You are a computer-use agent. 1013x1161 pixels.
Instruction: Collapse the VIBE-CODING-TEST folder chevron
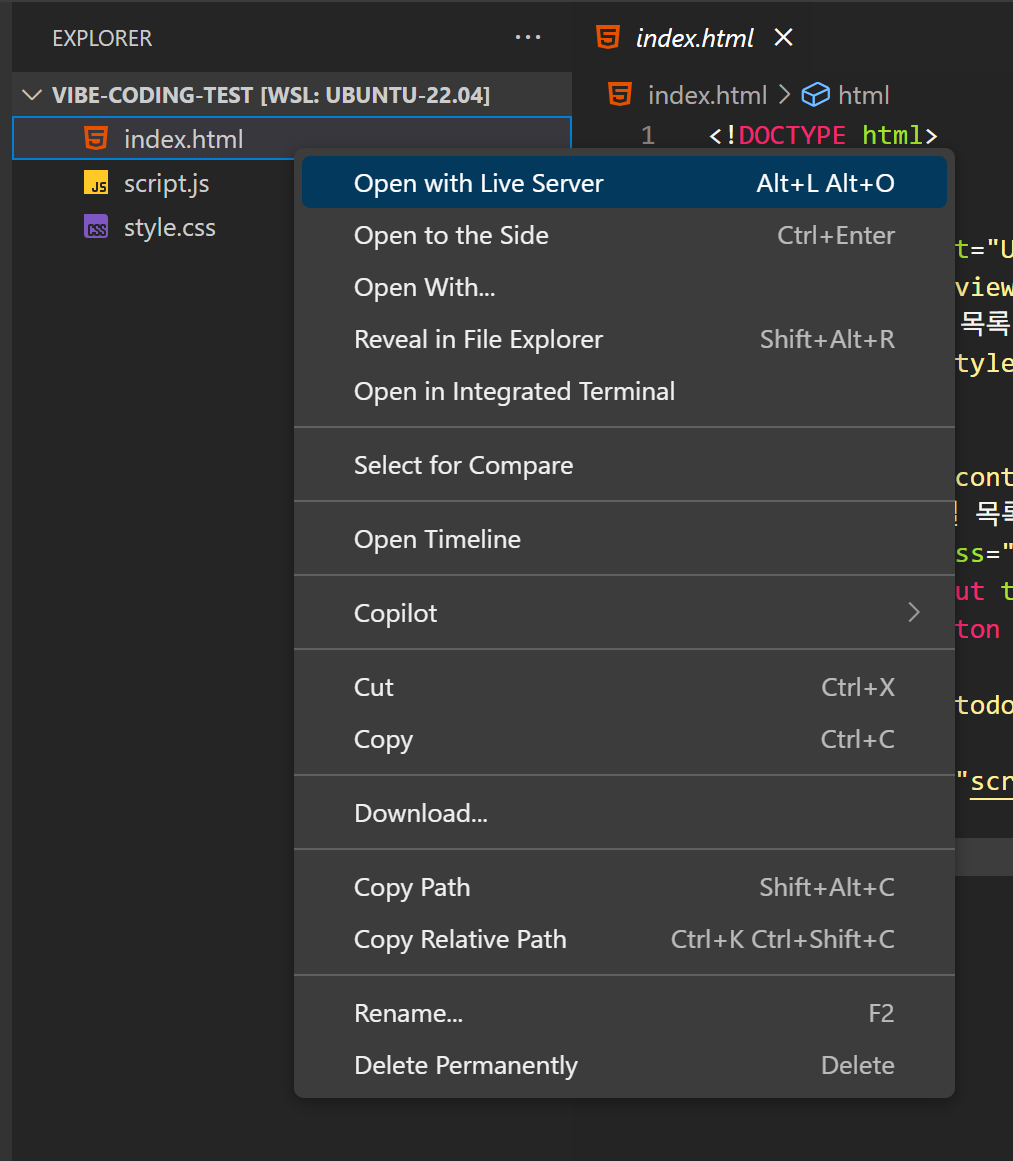pyautogui.click(x=33, y=96)
